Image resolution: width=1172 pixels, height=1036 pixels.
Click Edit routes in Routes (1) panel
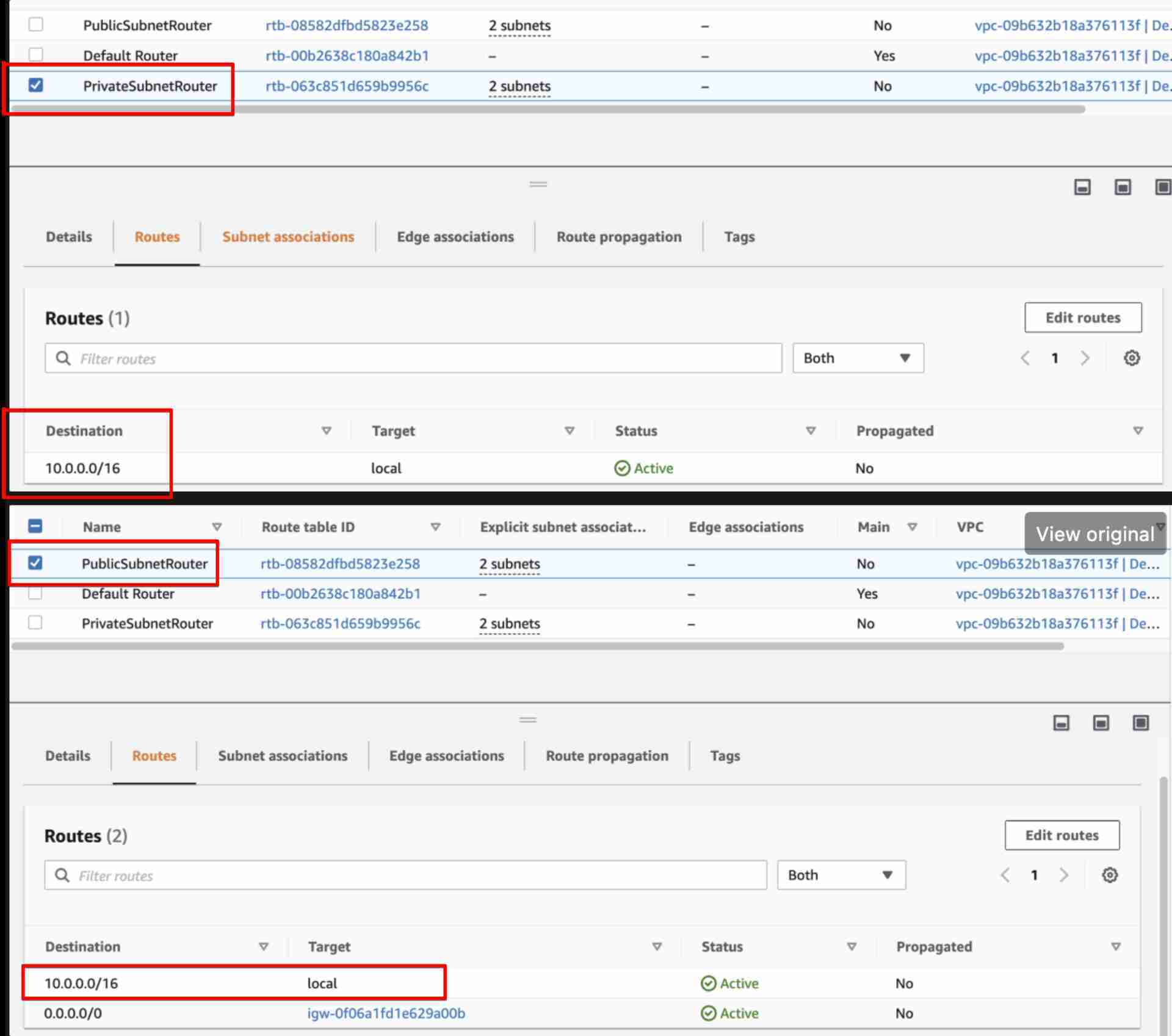[1083, 317]
